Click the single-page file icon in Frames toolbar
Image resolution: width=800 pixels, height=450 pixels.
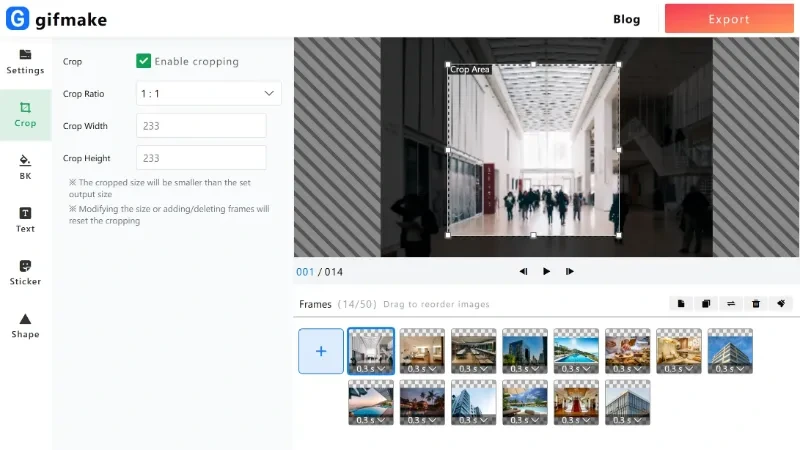681,304
